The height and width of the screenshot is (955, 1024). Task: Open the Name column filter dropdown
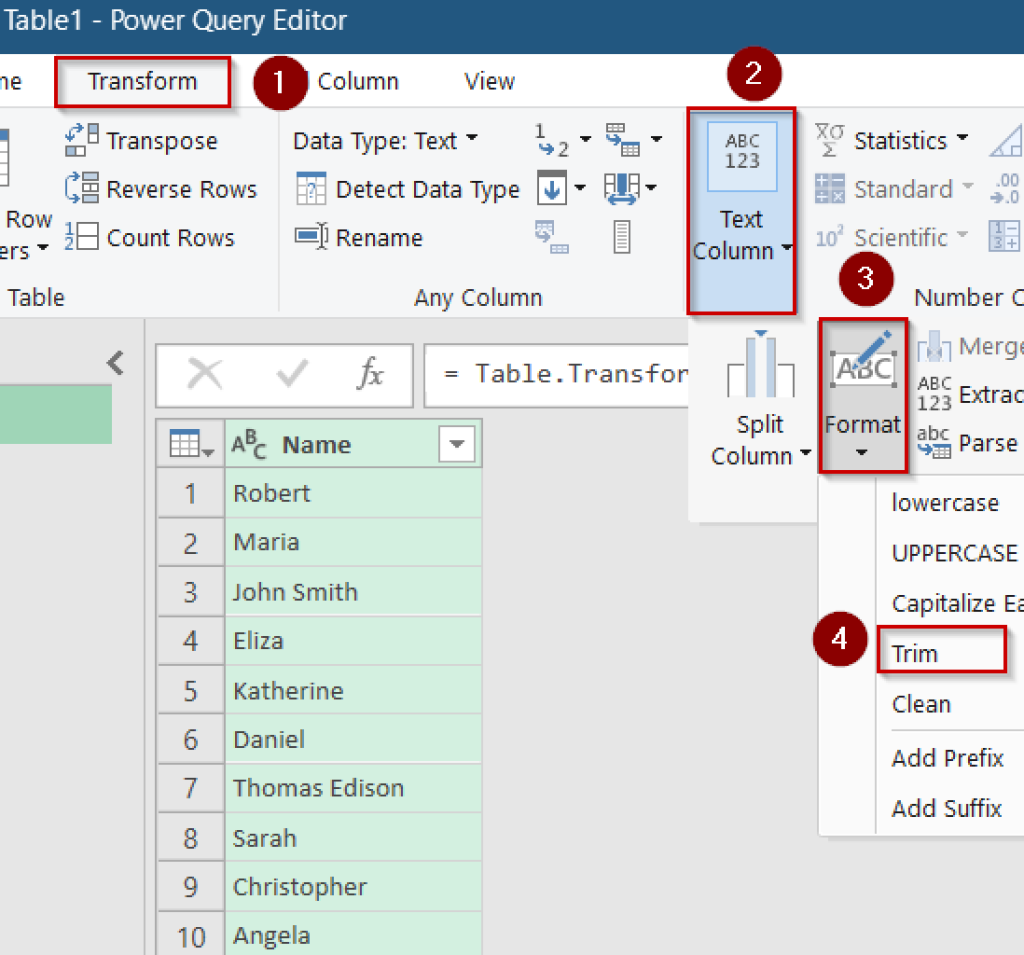click(456, 443)
